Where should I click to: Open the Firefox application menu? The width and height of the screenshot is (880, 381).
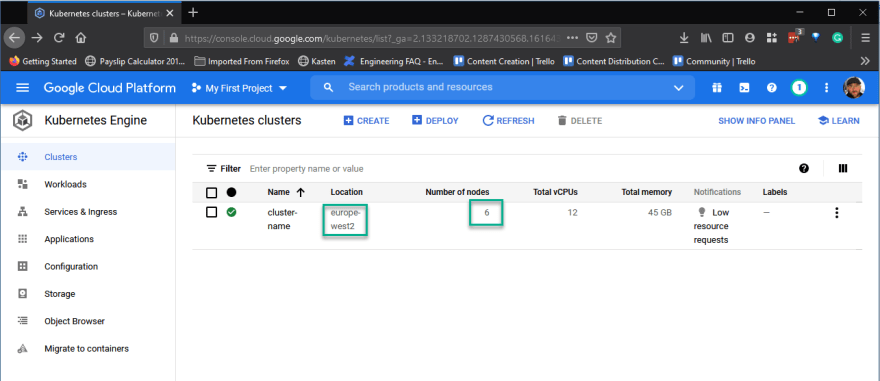pos(865,38)
